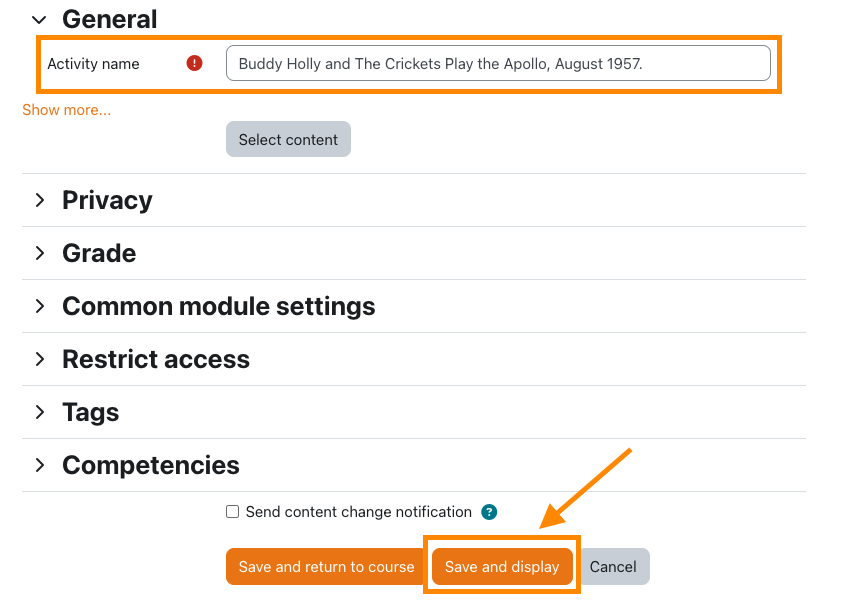
Task: Open help icon beside content change notification
Action: [x=489, y=512]
